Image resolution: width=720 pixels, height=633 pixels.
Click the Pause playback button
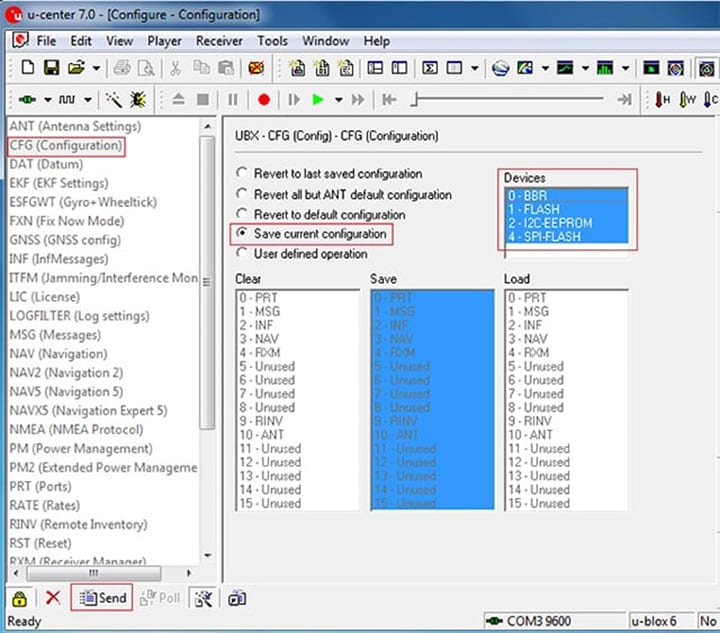point(233,99)
